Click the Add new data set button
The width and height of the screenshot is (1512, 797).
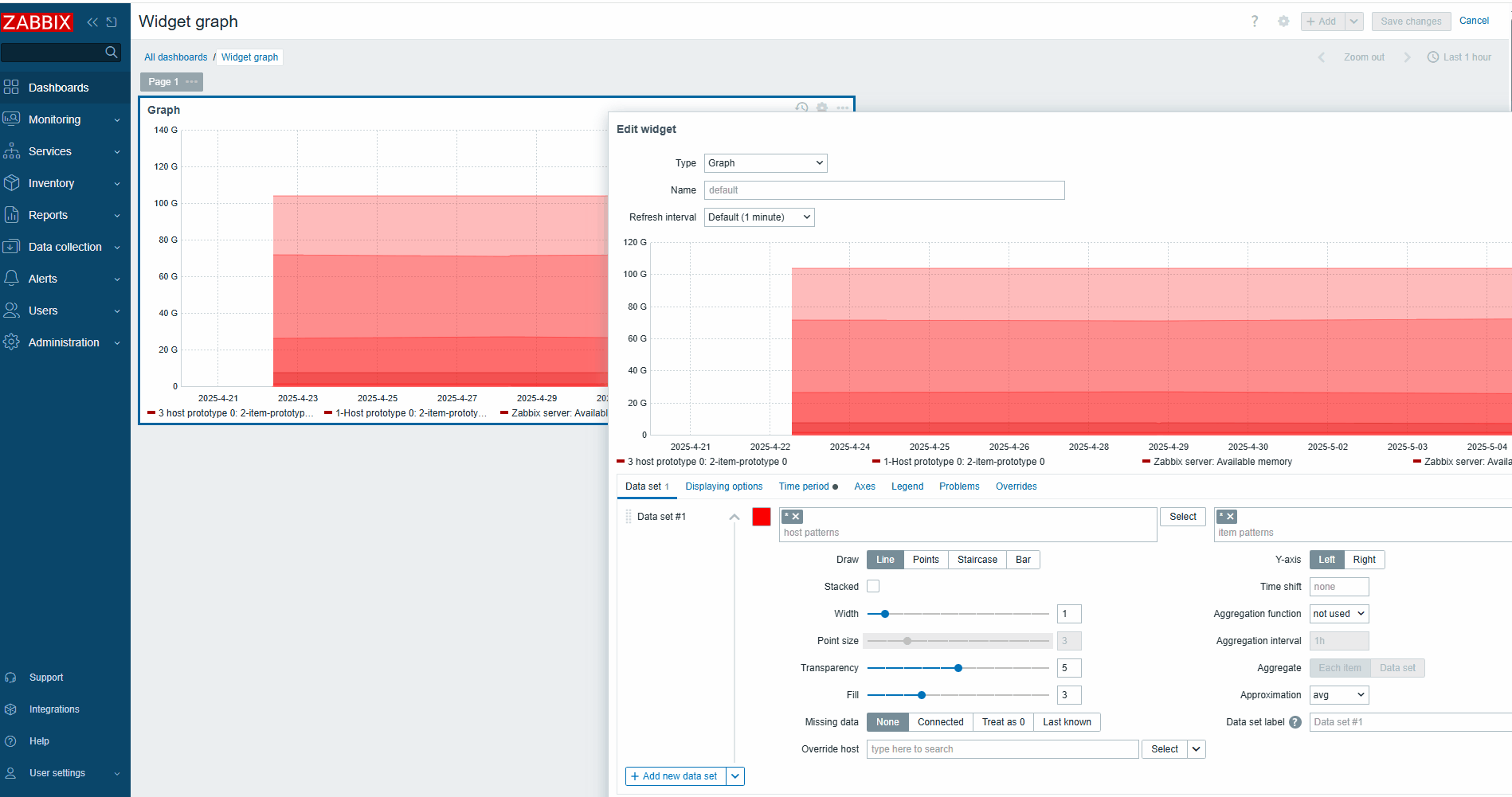coord(676,776)
